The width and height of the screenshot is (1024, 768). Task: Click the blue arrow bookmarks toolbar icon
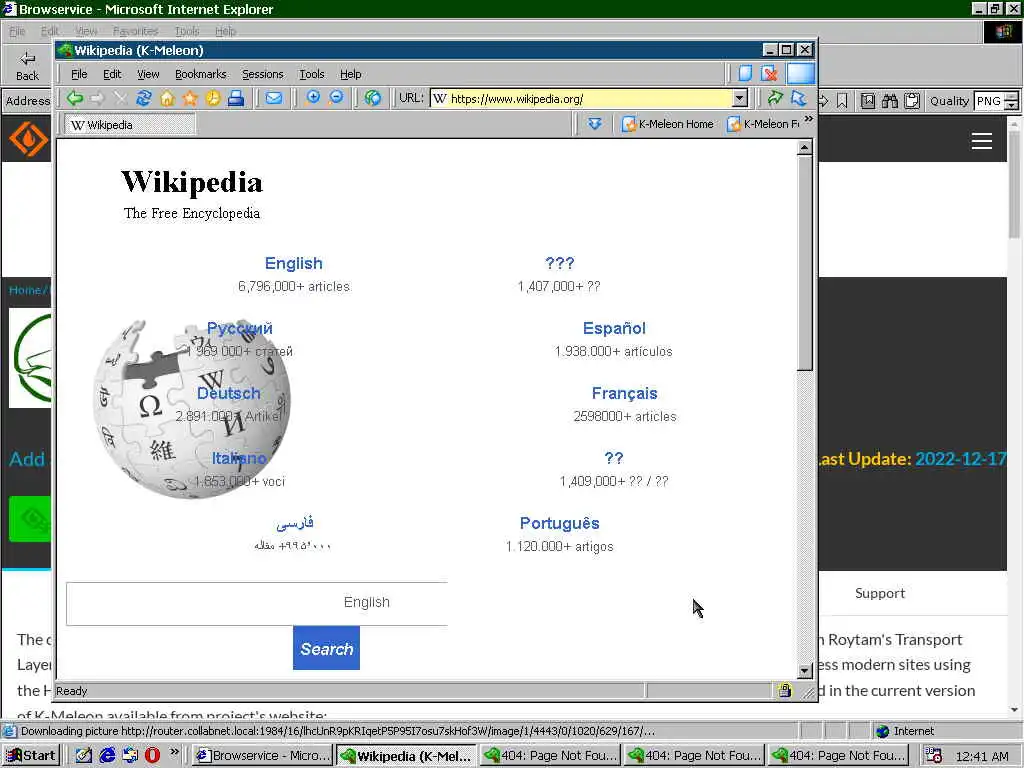pos(594,123)
